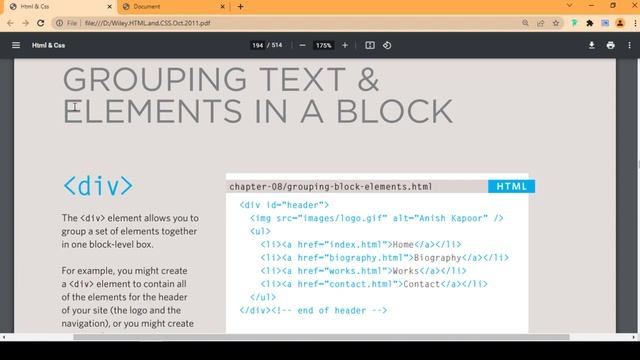
Task: Click the GROUPING TEXT & heading line
Action: [x=221, y=79]
